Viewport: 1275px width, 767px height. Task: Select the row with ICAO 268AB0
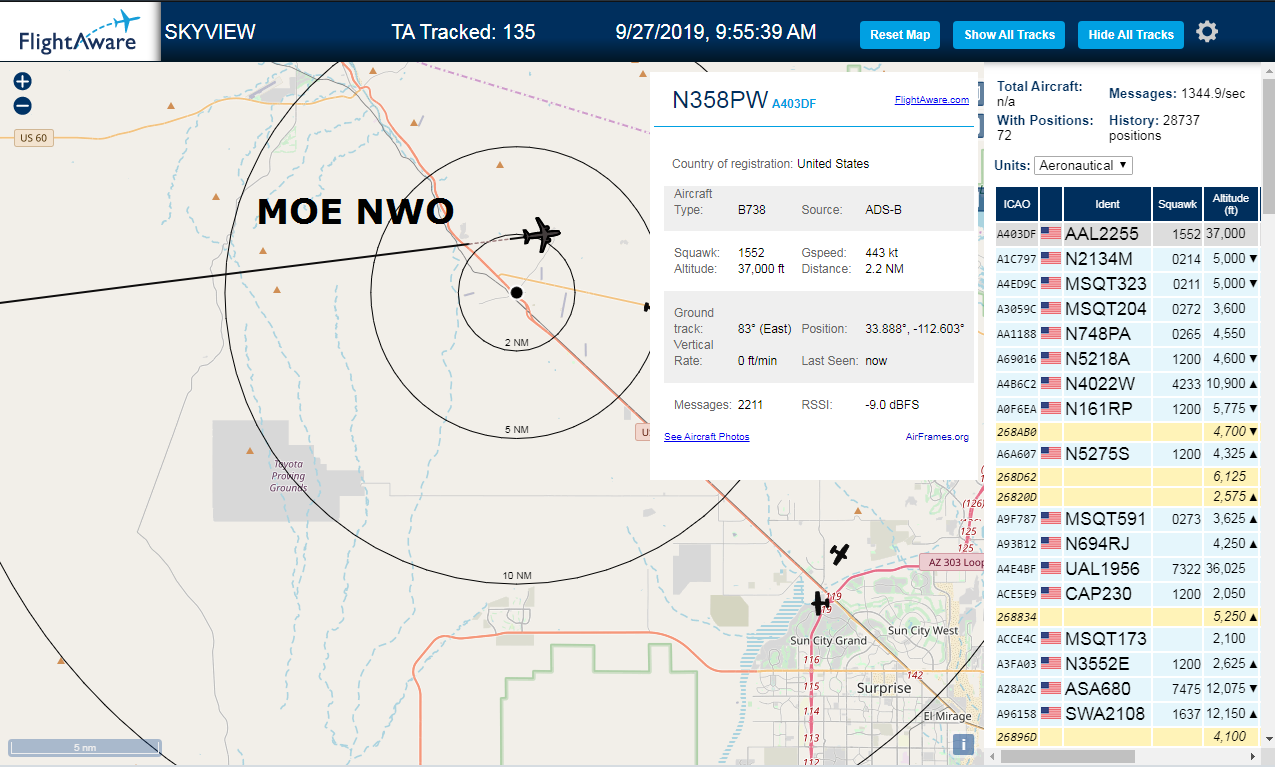tap(1128, 432)
